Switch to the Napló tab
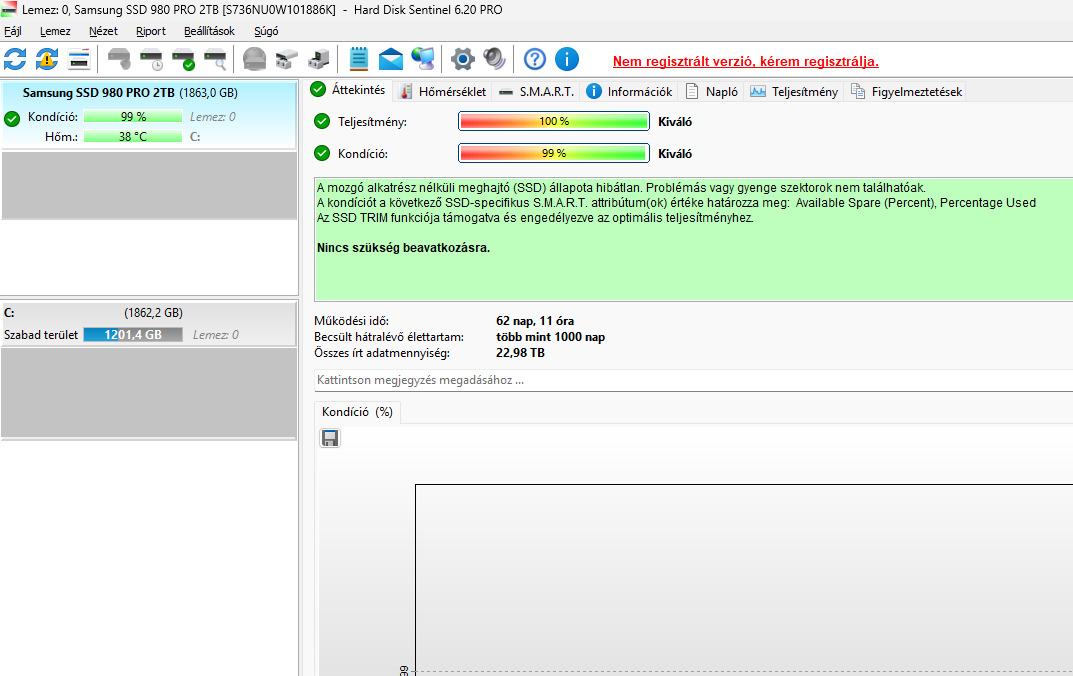This screenshot has height=676, width=1073. (712, 91)
